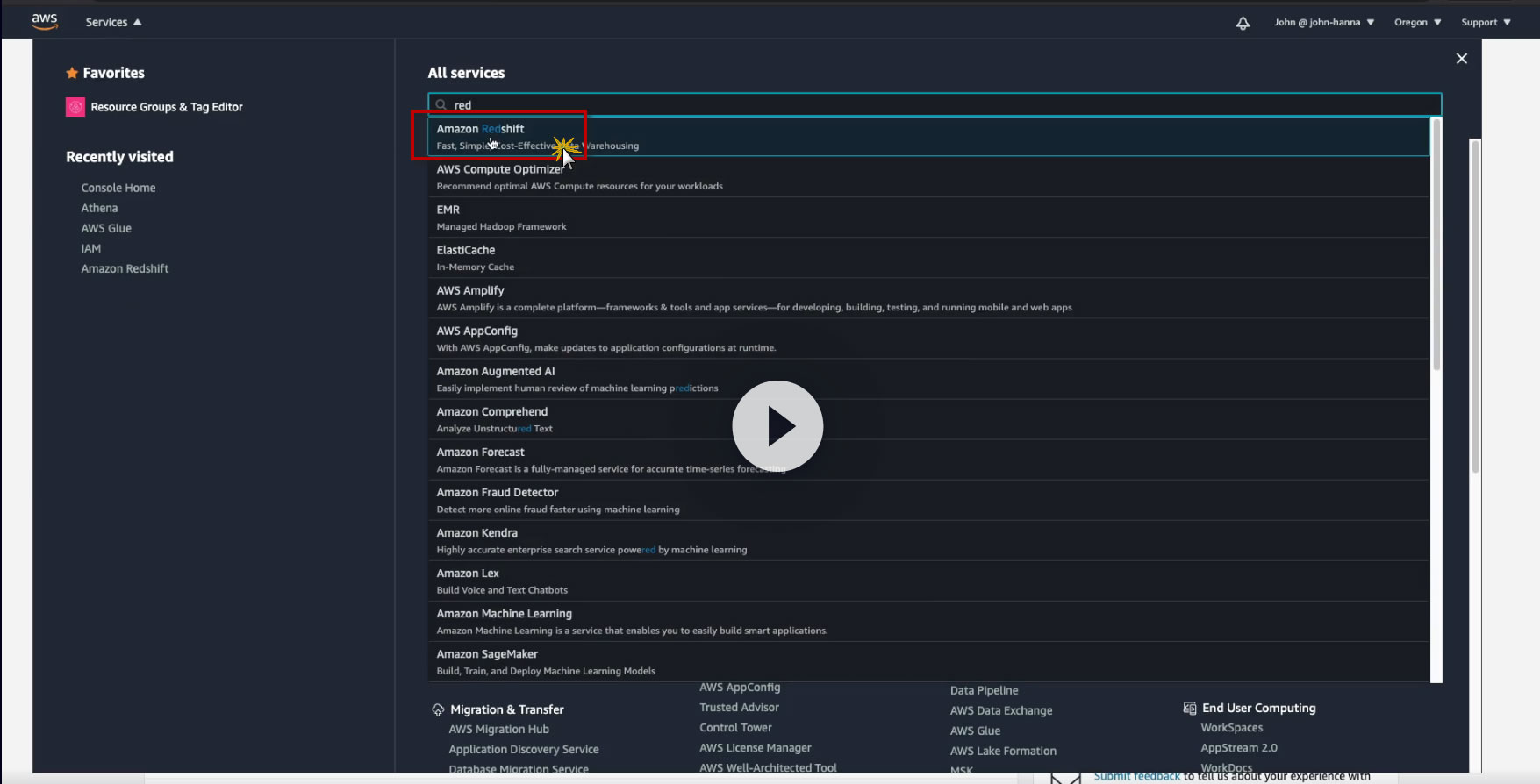The width and height of the screenshot is (1540, 784).
Task: Click the search magnifier icon
Action: click(x=441, y=105)
